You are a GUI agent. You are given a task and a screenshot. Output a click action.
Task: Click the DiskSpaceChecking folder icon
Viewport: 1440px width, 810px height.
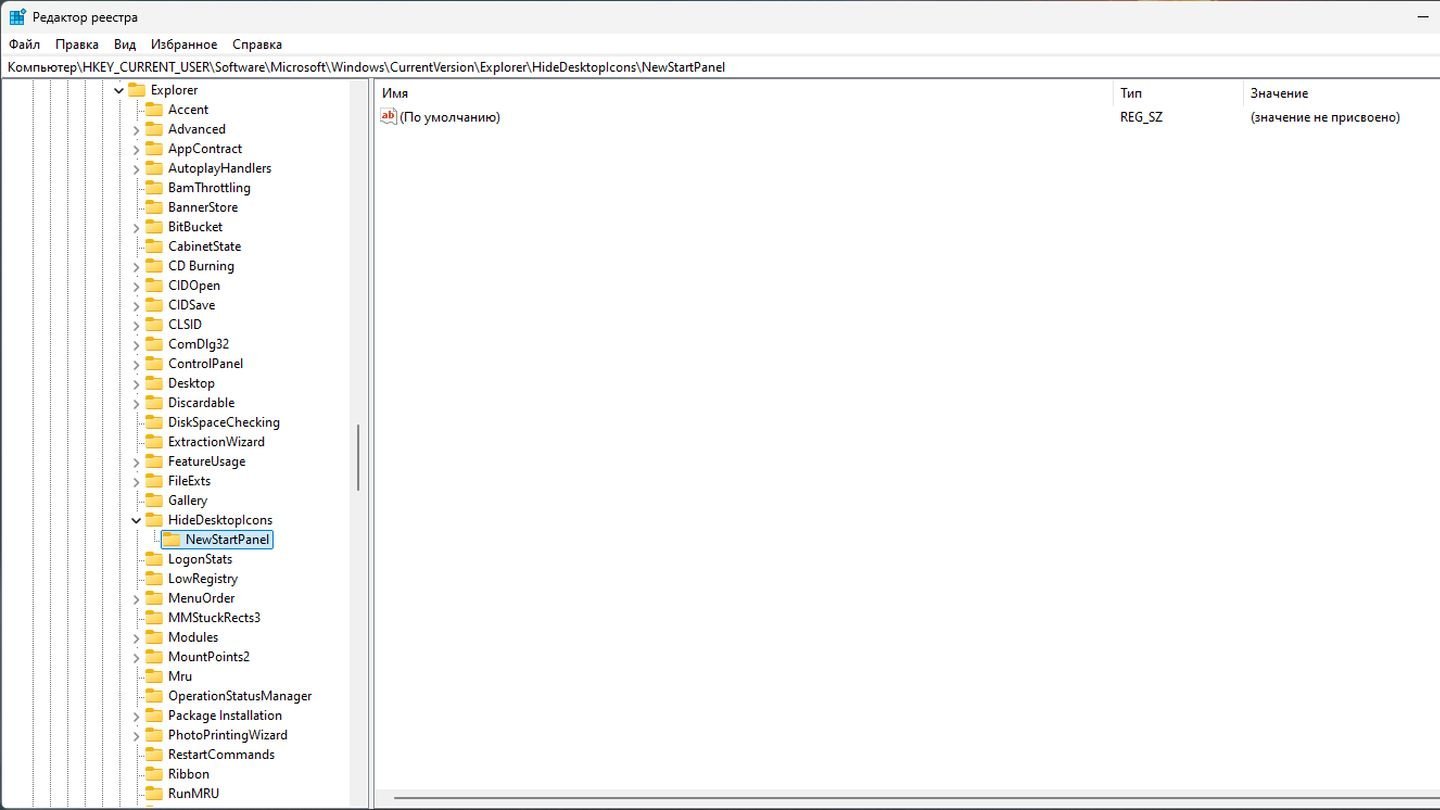(153, 422)
